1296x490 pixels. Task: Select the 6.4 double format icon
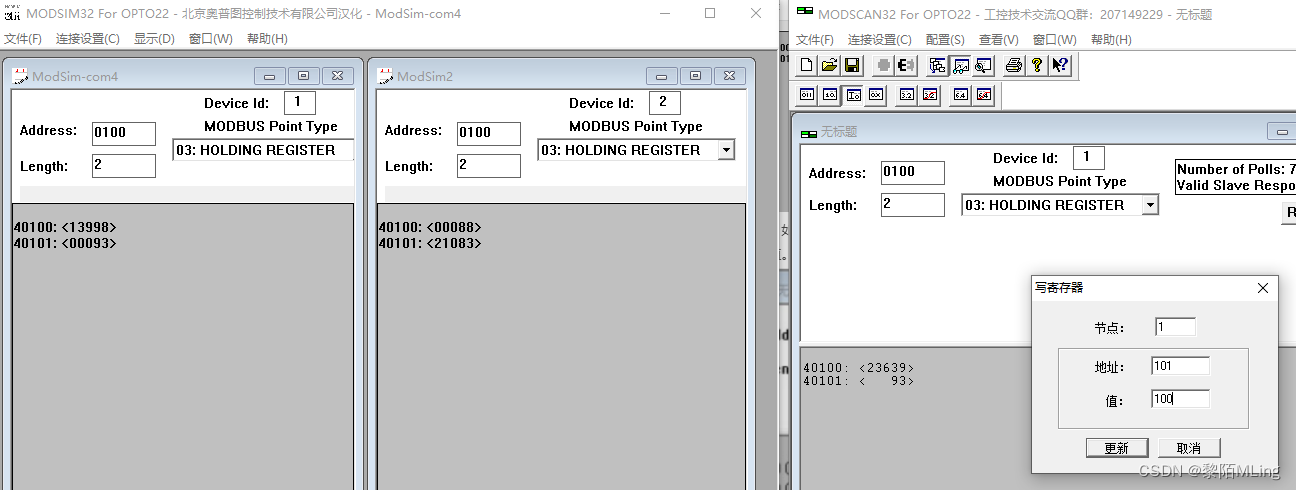pos(961,95)
